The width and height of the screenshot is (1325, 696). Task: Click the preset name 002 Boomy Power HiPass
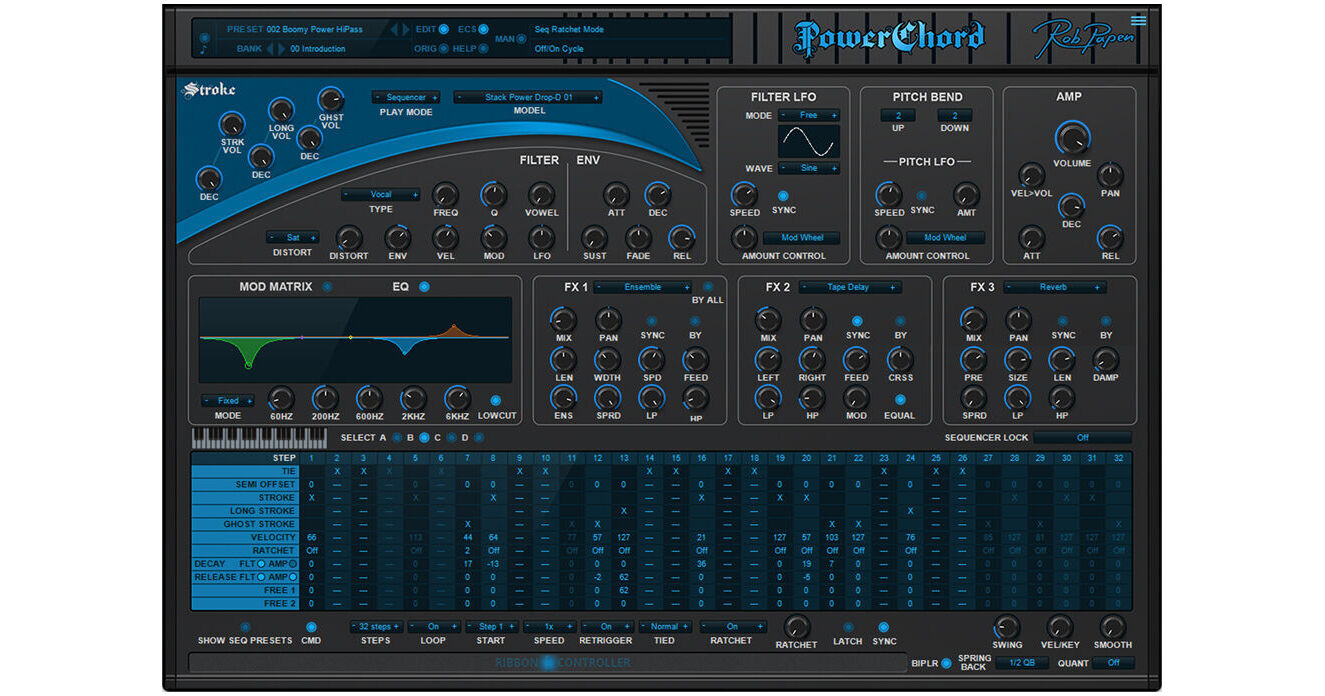point(315,29)
